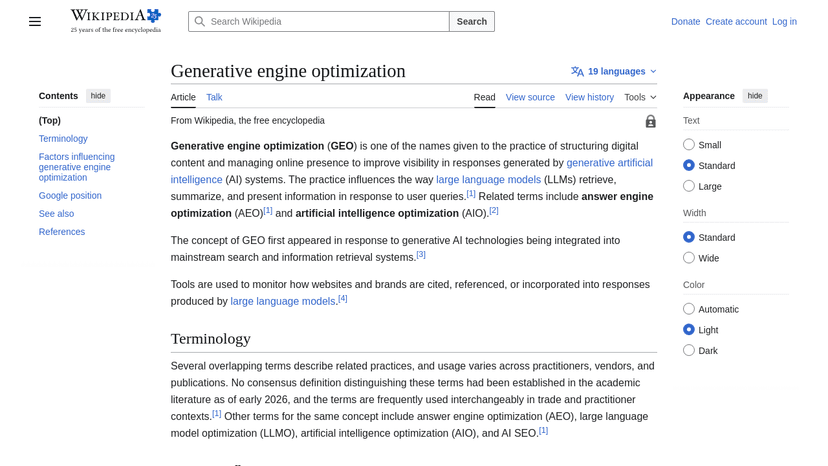
Task: Click the language translation icon
Action: click(x=577, y=71)
